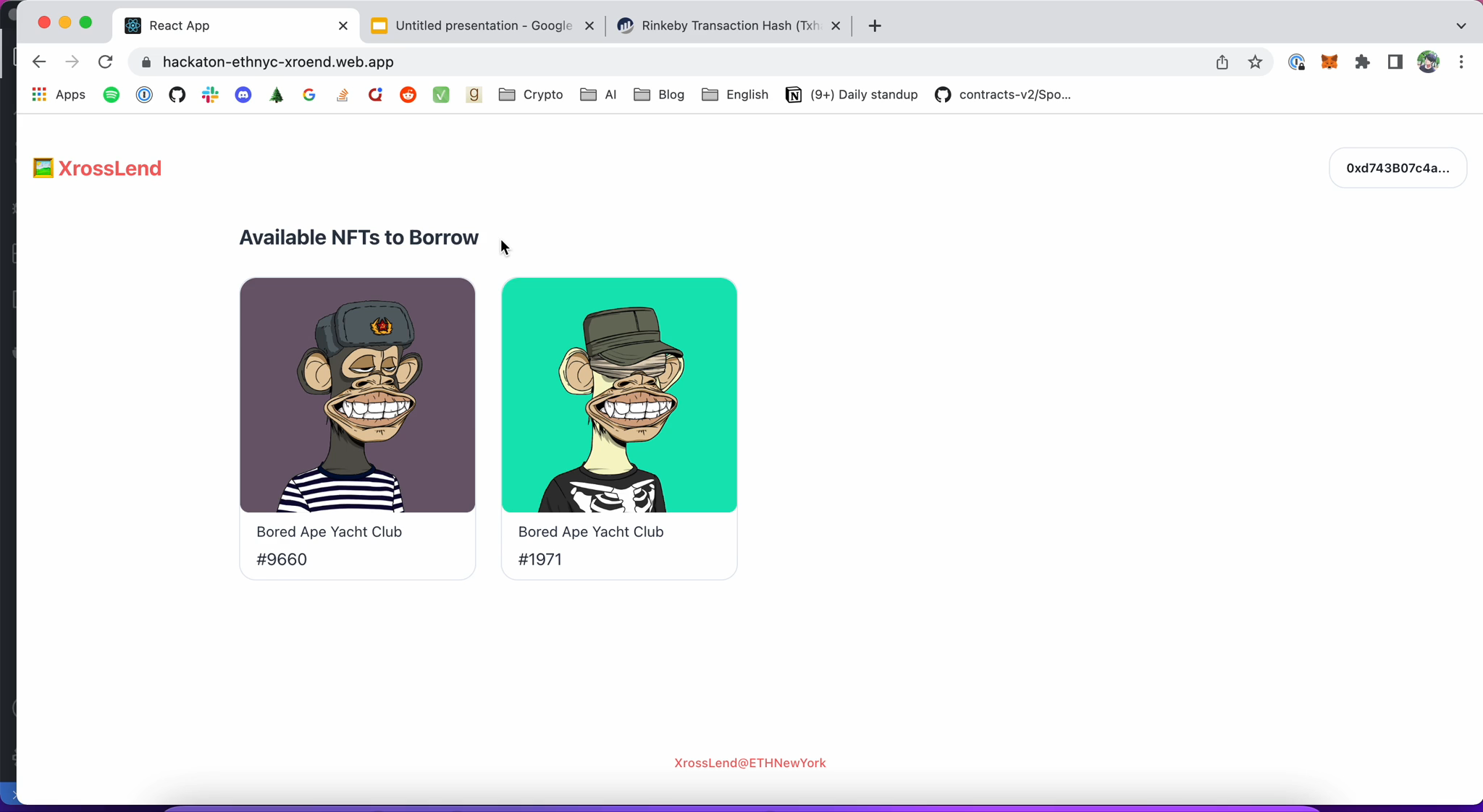Viewport: 1483px width, 812px height.
Task: Open the 1Password extension icon in toolbar
Action: [1296, 62]
